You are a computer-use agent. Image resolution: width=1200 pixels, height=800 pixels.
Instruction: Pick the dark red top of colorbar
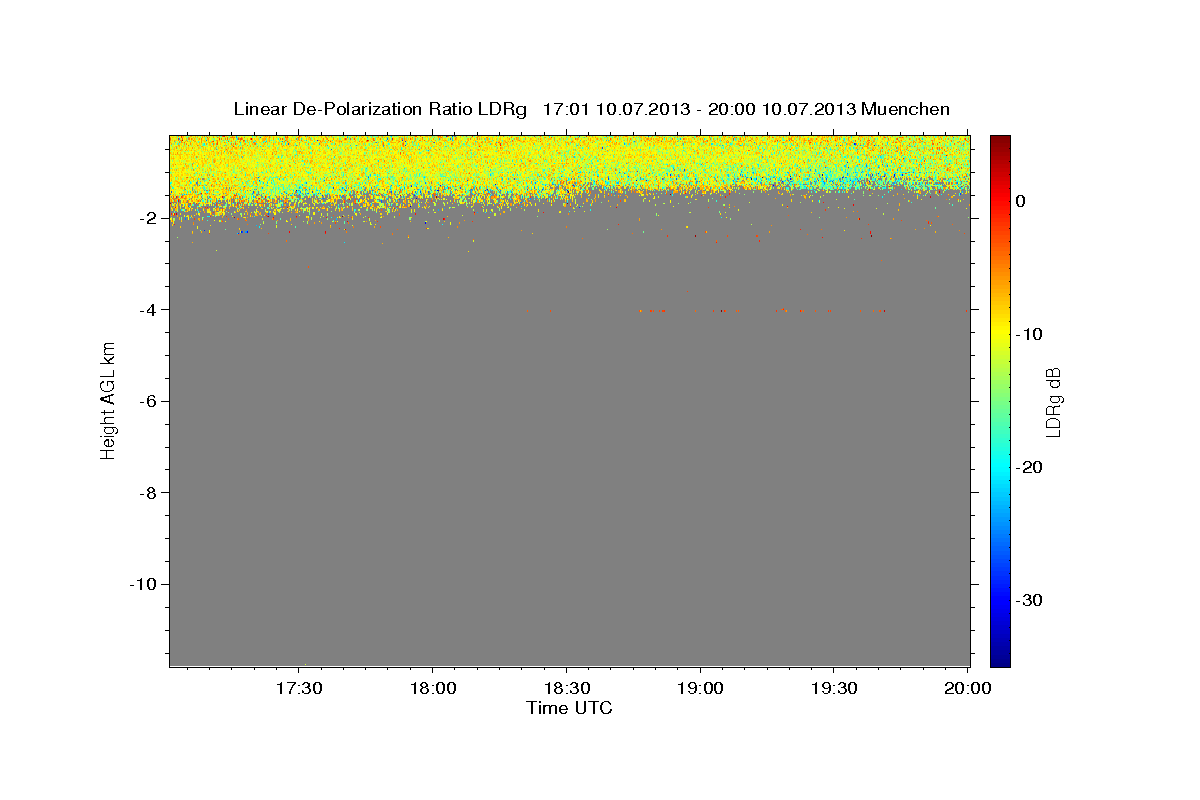pos(1000,141)
